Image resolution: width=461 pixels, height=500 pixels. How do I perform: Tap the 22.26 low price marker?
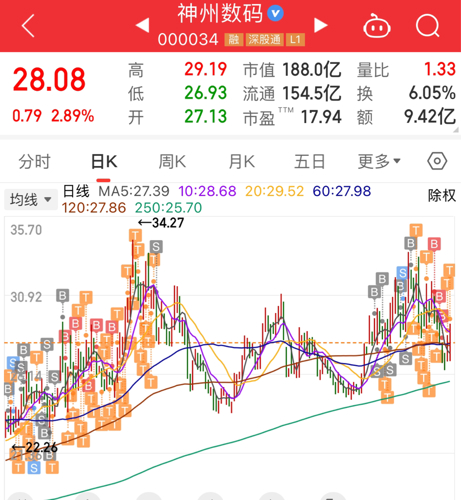(35, 447)
